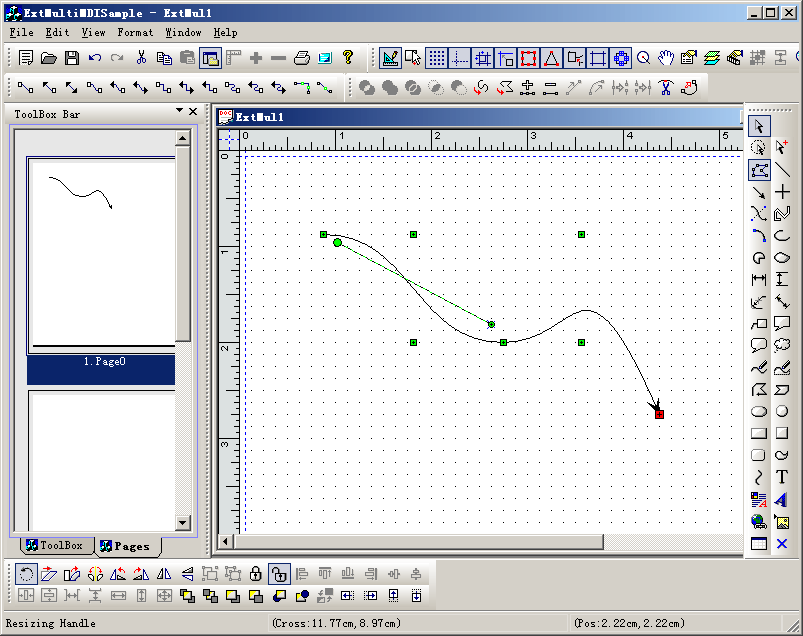
Task: Toggle the open padlock unlock button
Action: (x=279, y=574)
